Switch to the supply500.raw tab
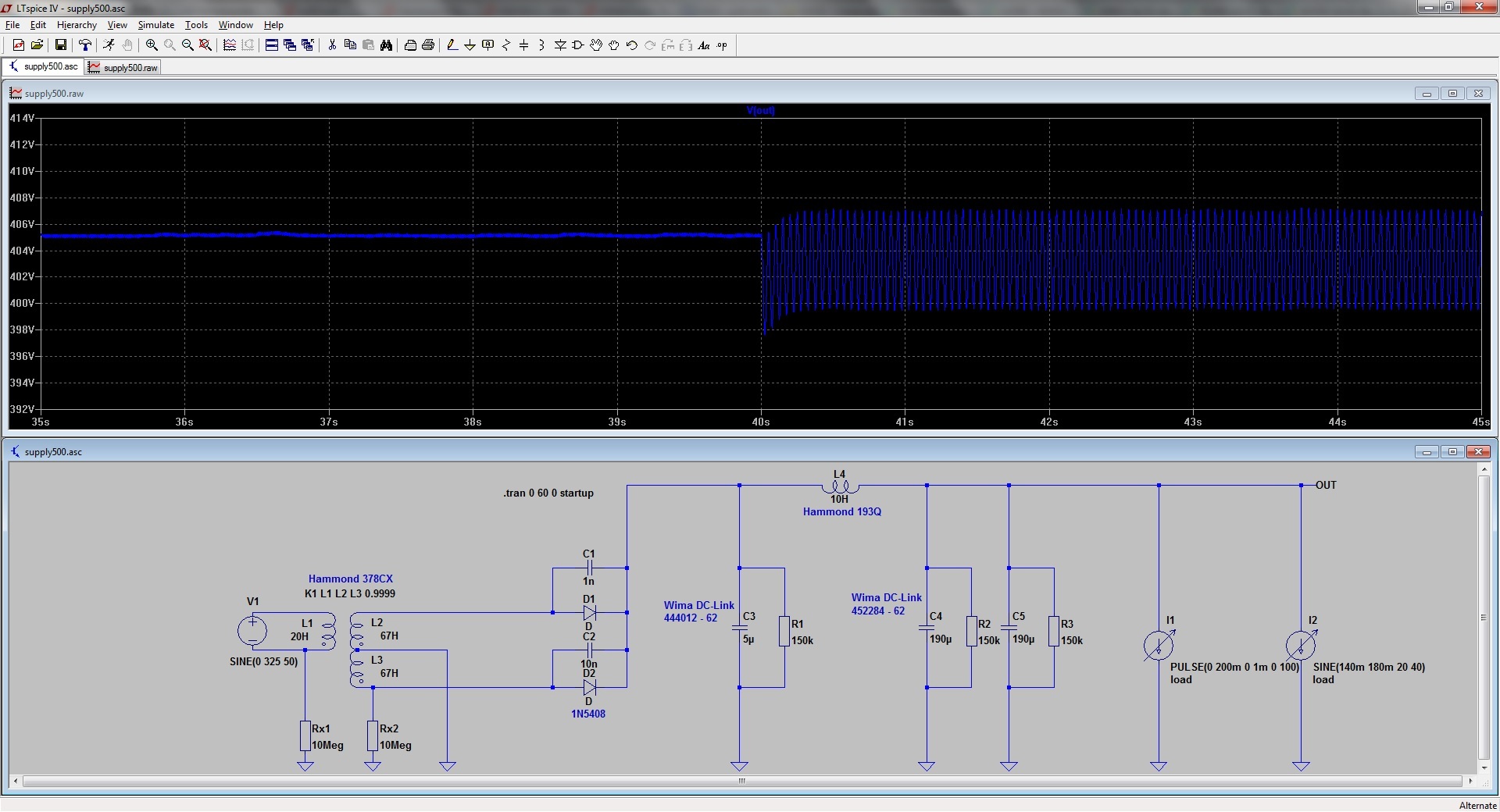The height and width of the screenshot is (812, 1500). pos(123,68)
